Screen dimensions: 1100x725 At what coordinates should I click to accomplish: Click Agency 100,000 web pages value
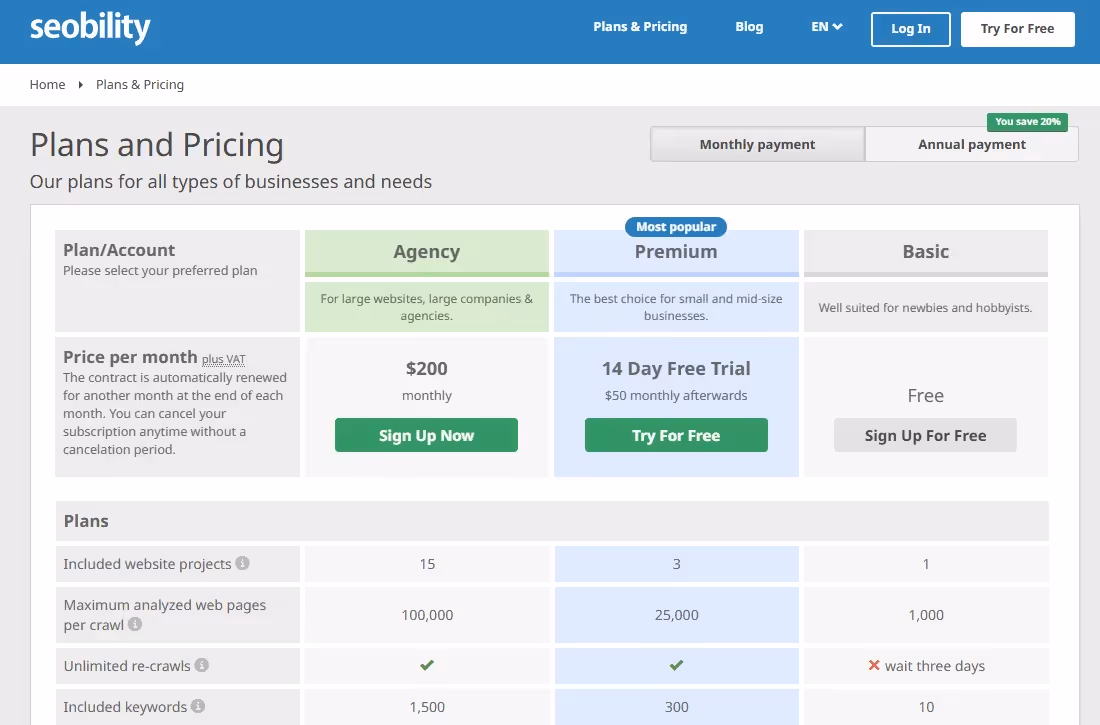(427, 615)
